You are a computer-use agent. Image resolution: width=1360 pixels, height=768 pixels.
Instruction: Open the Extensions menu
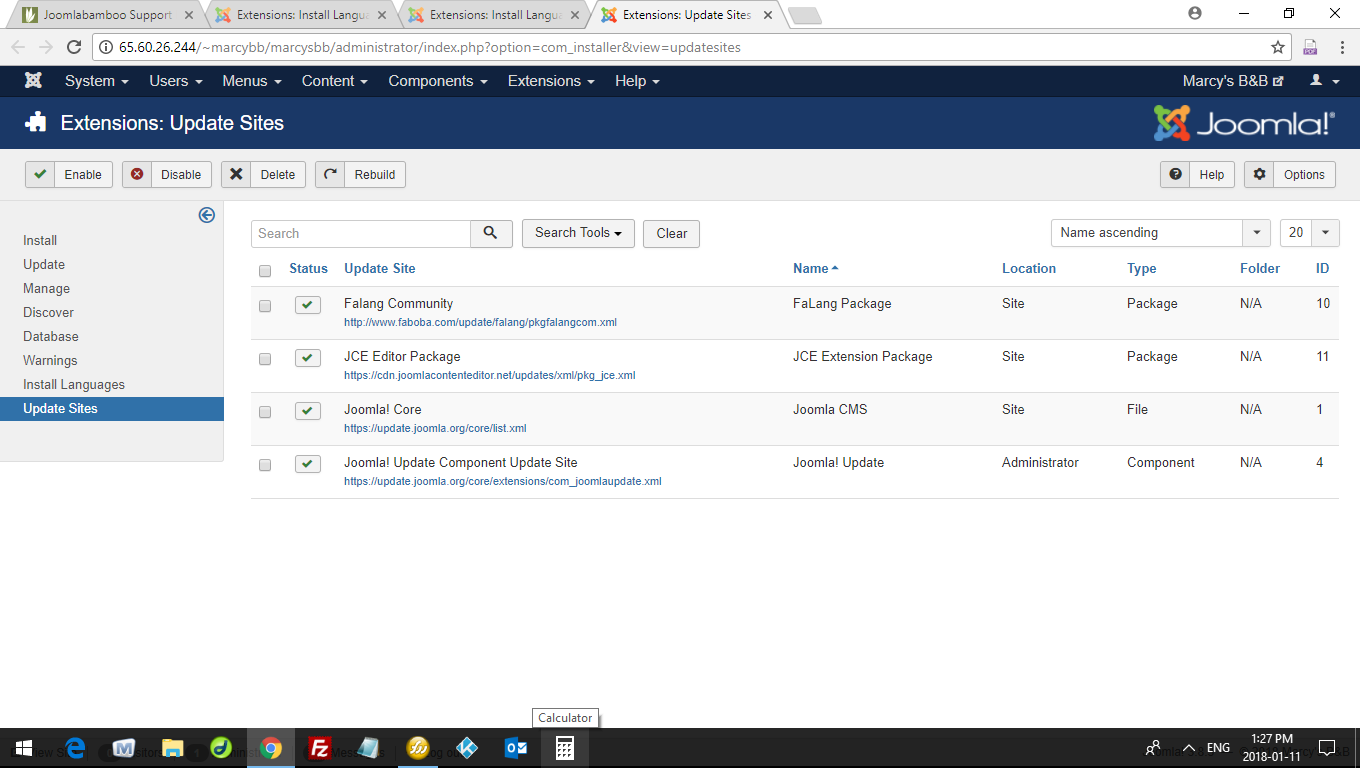click(551, 81)
